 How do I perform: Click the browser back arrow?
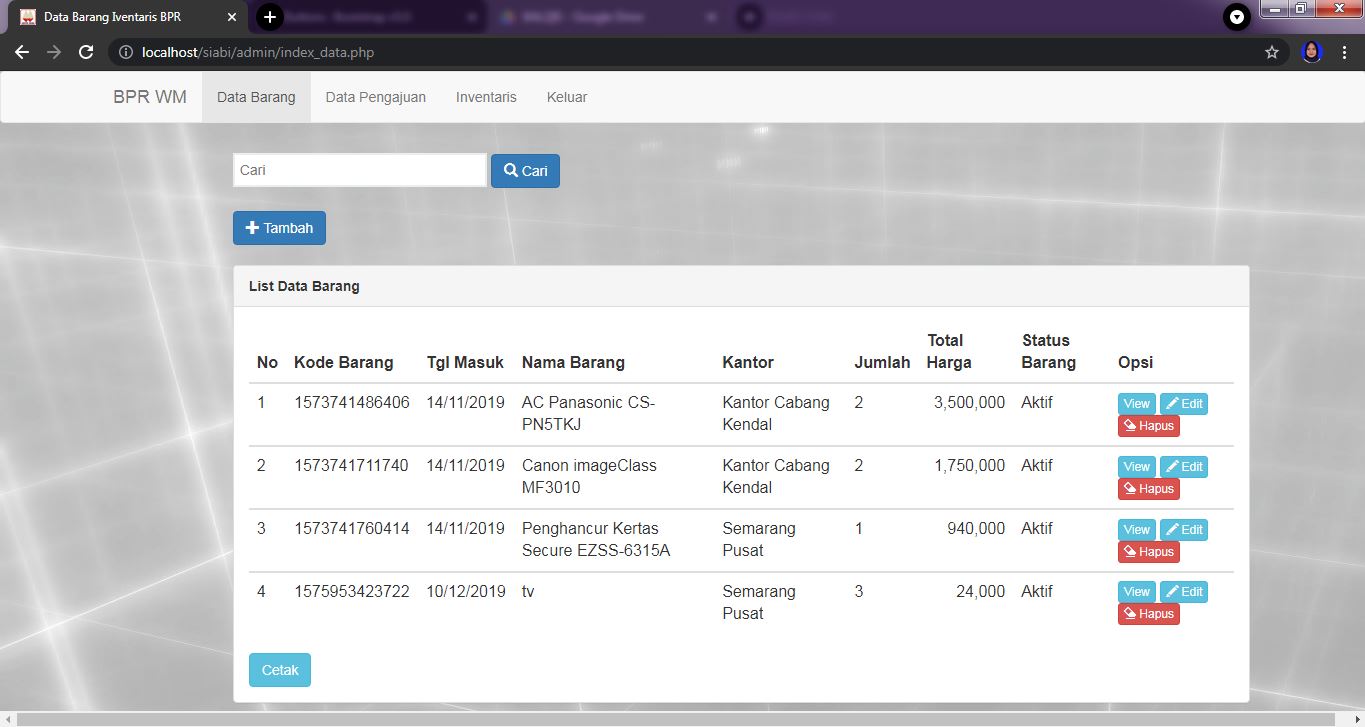(22, 52)
